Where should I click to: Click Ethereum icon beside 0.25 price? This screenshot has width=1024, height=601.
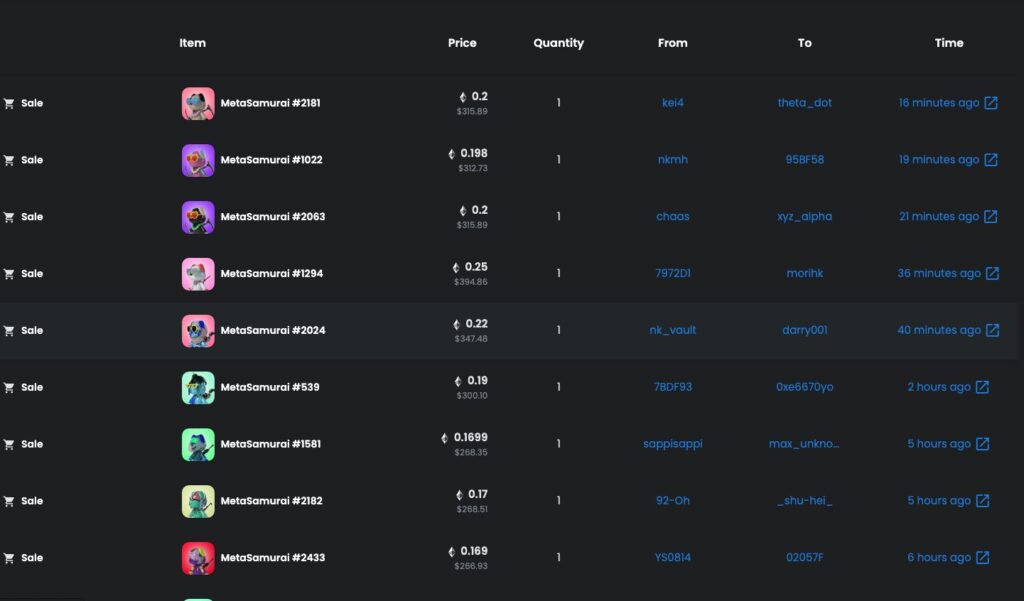click(456, 268)
